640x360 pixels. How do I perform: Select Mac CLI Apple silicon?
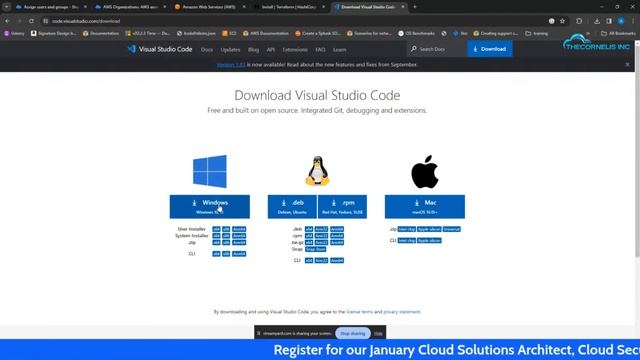point(429,241)
